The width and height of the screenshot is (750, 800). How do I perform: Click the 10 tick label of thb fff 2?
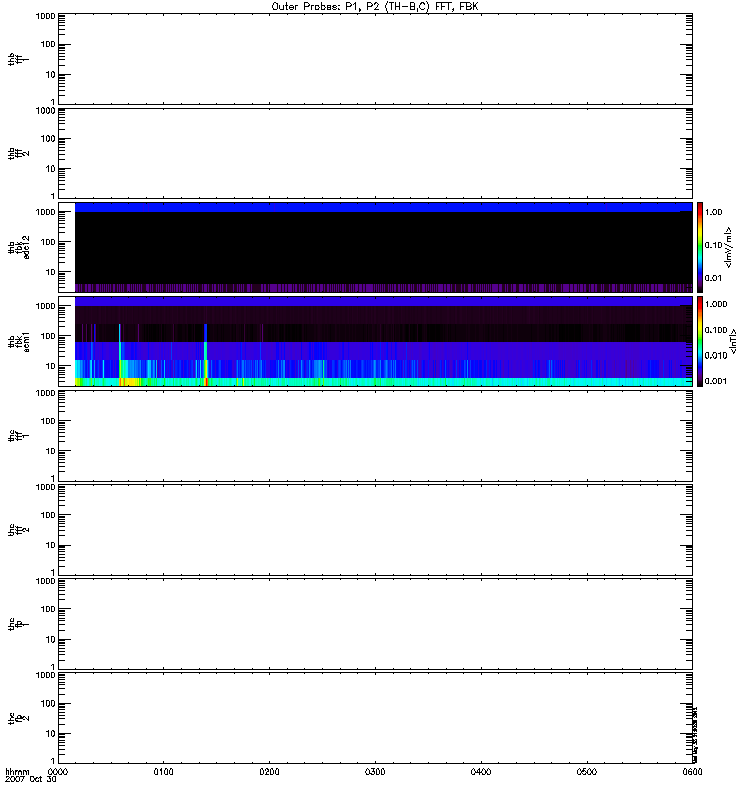point(51,169)
